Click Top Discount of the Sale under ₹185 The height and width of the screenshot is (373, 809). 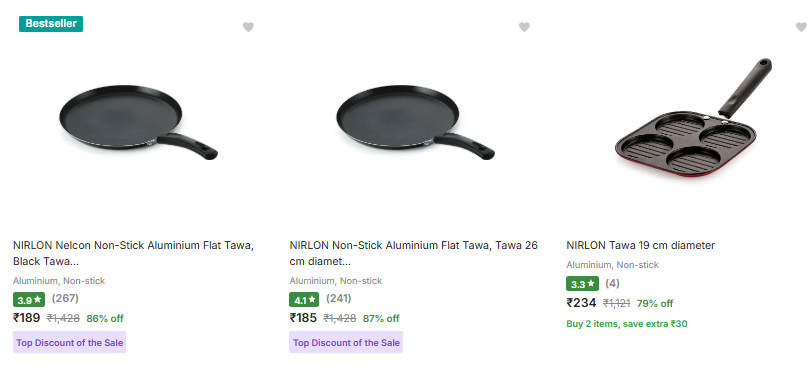(346, 343)
